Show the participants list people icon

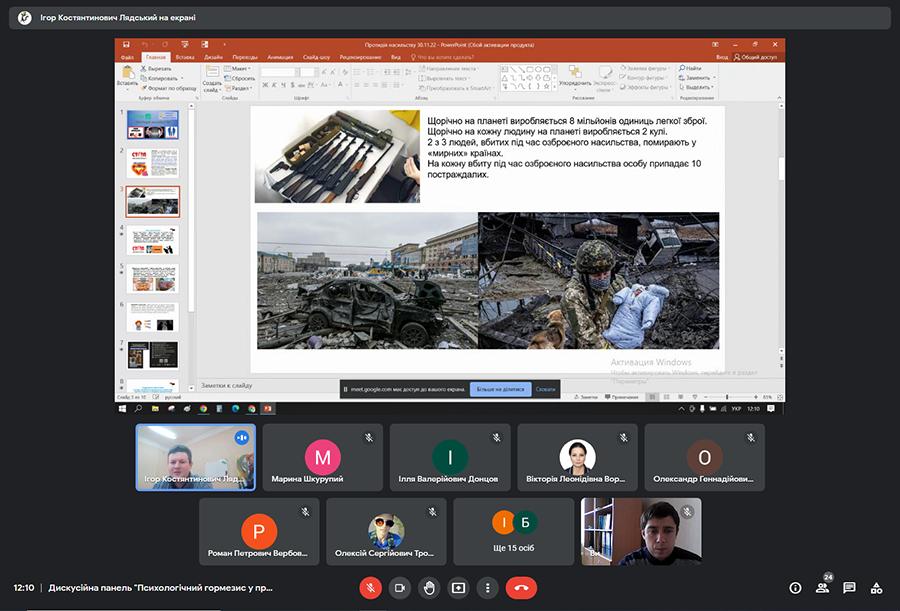pos(823,587)
